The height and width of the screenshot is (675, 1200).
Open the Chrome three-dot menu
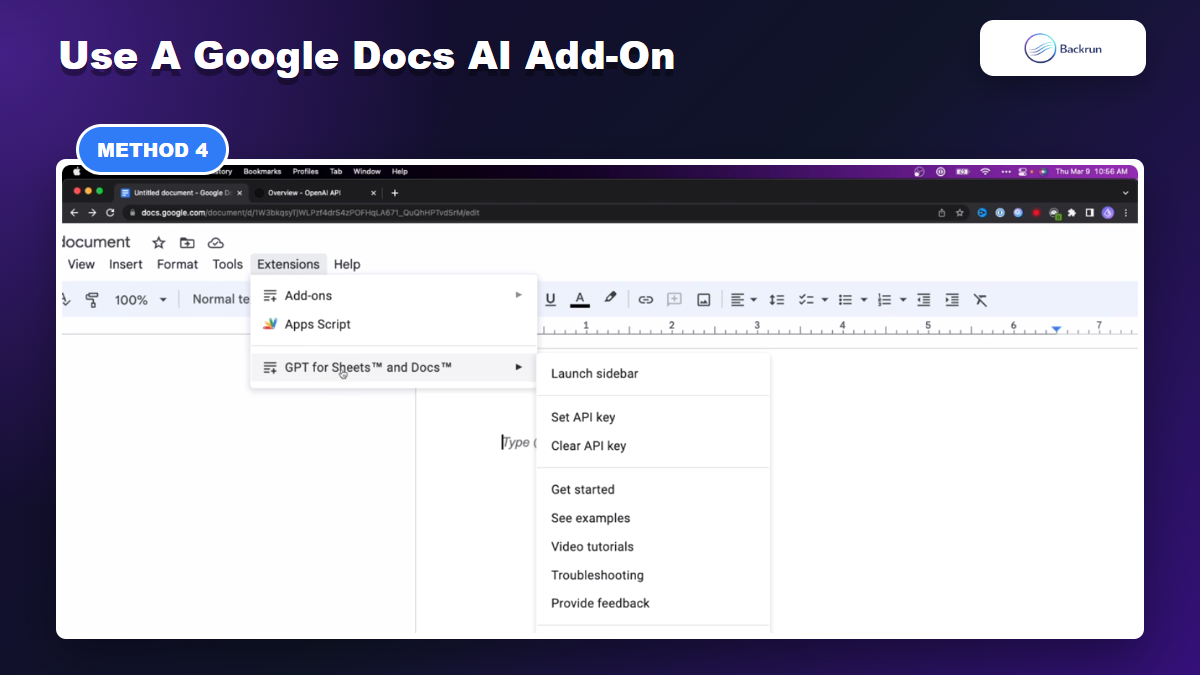click(1126, 212)
